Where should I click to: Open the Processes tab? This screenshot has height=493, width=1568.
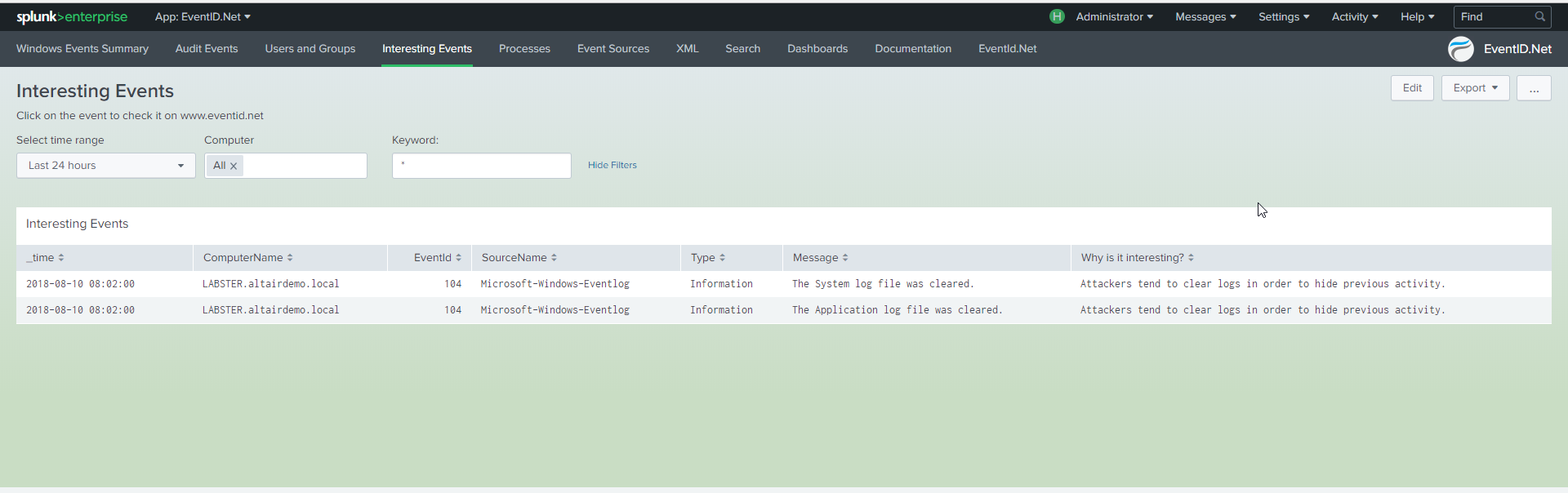524,49
